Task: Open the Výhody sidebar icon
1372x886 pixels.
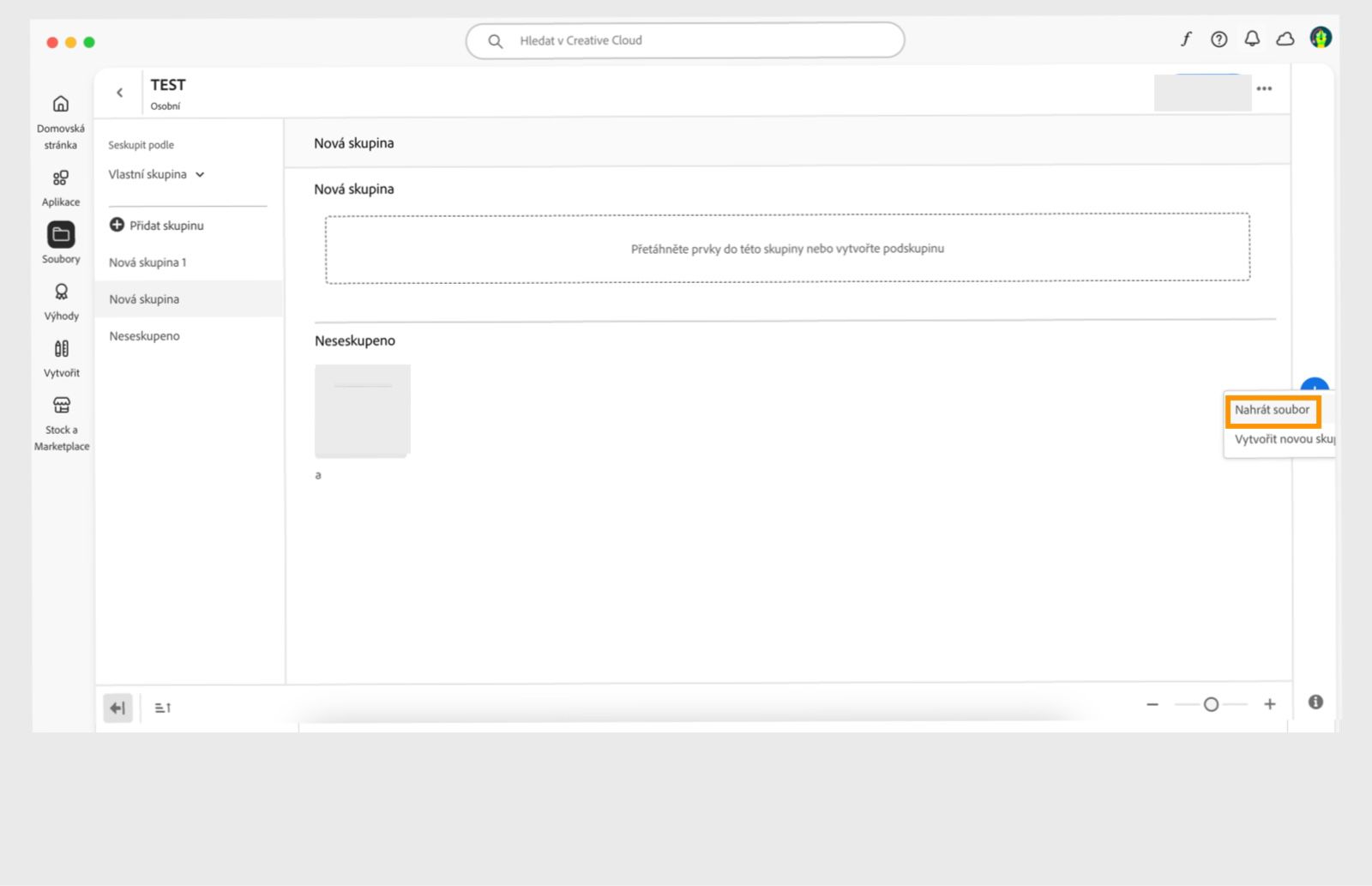Action: pyautogui.click(x=61, y=292)
